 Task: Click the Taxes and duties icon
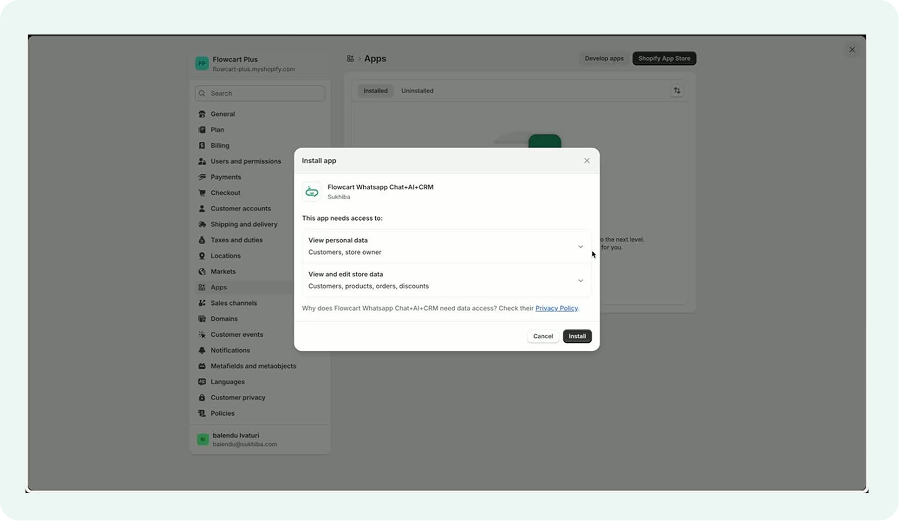(x=202, y=240)
